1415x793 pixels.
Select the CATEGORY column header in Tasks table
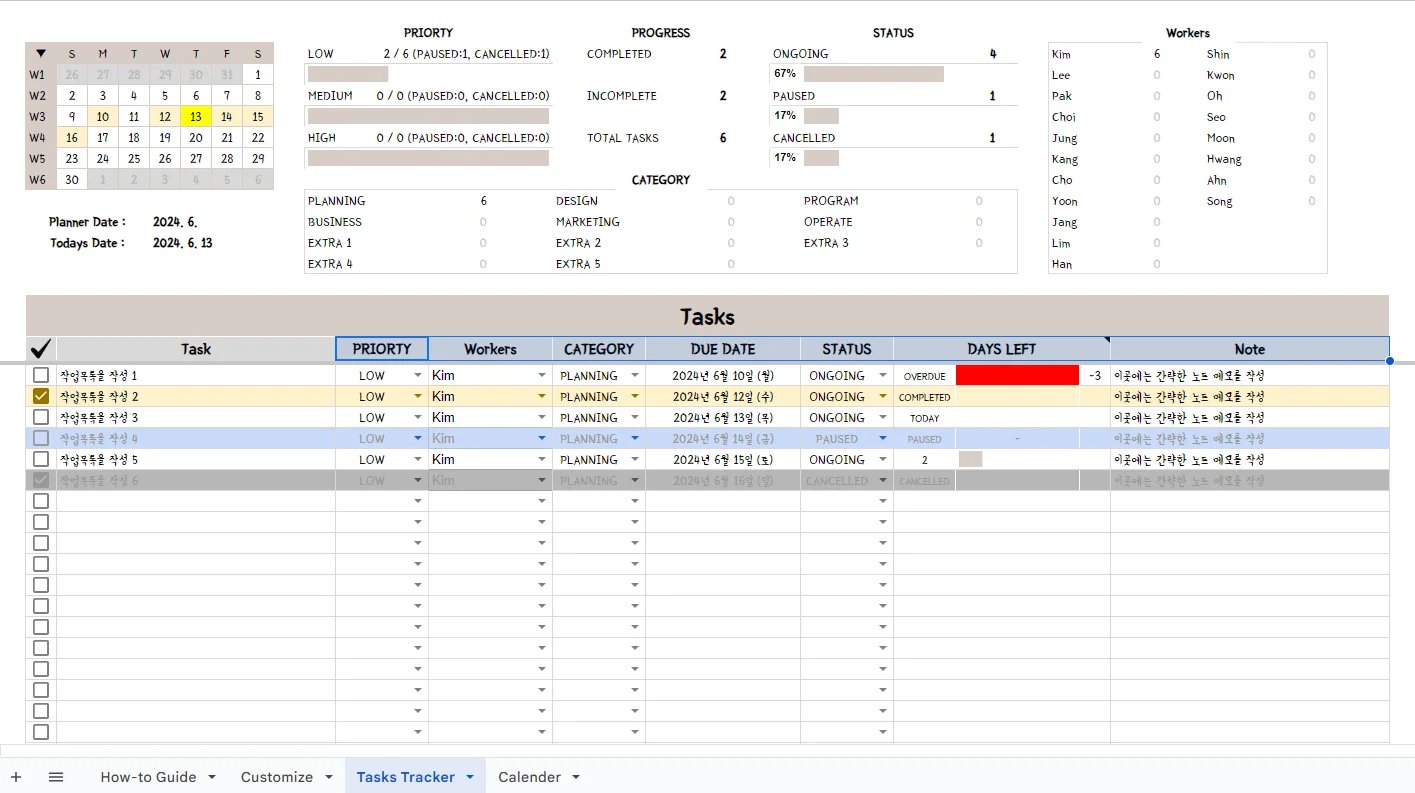point(599,349)
